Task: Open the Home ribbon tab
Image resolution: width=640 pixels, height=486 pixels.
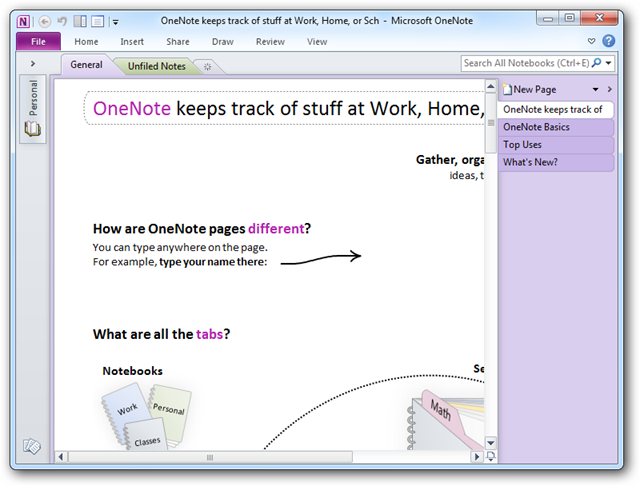Action: (x=86, y=42)
